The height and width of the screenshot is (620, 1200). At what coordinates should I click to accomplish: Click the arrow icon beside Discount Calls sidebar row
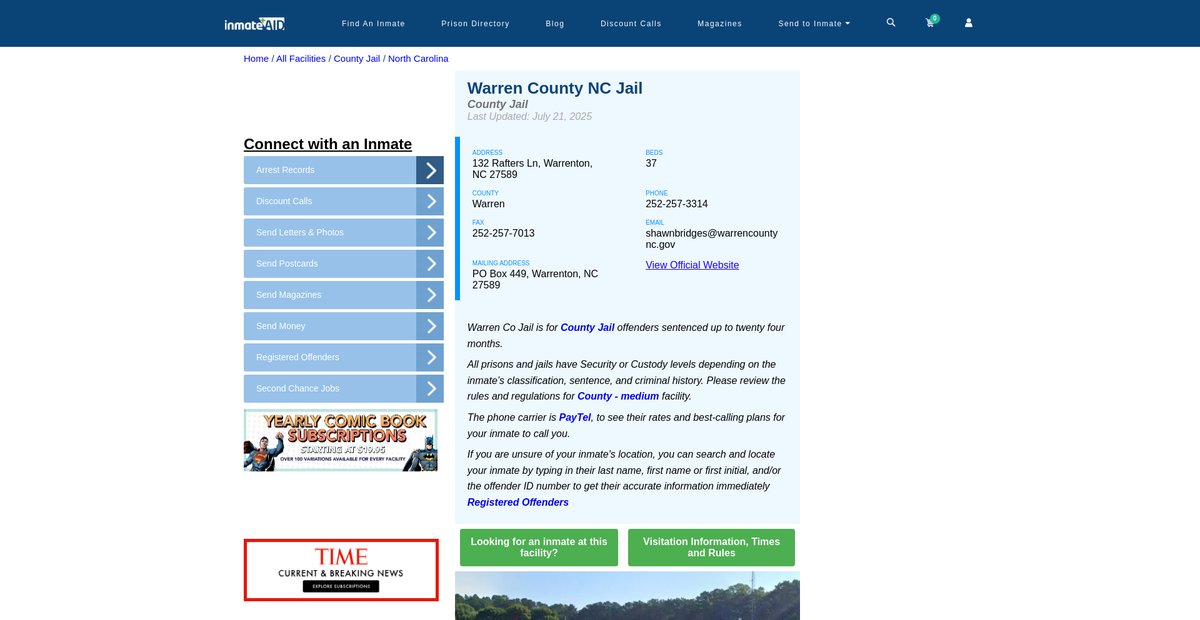pos(430,201)
